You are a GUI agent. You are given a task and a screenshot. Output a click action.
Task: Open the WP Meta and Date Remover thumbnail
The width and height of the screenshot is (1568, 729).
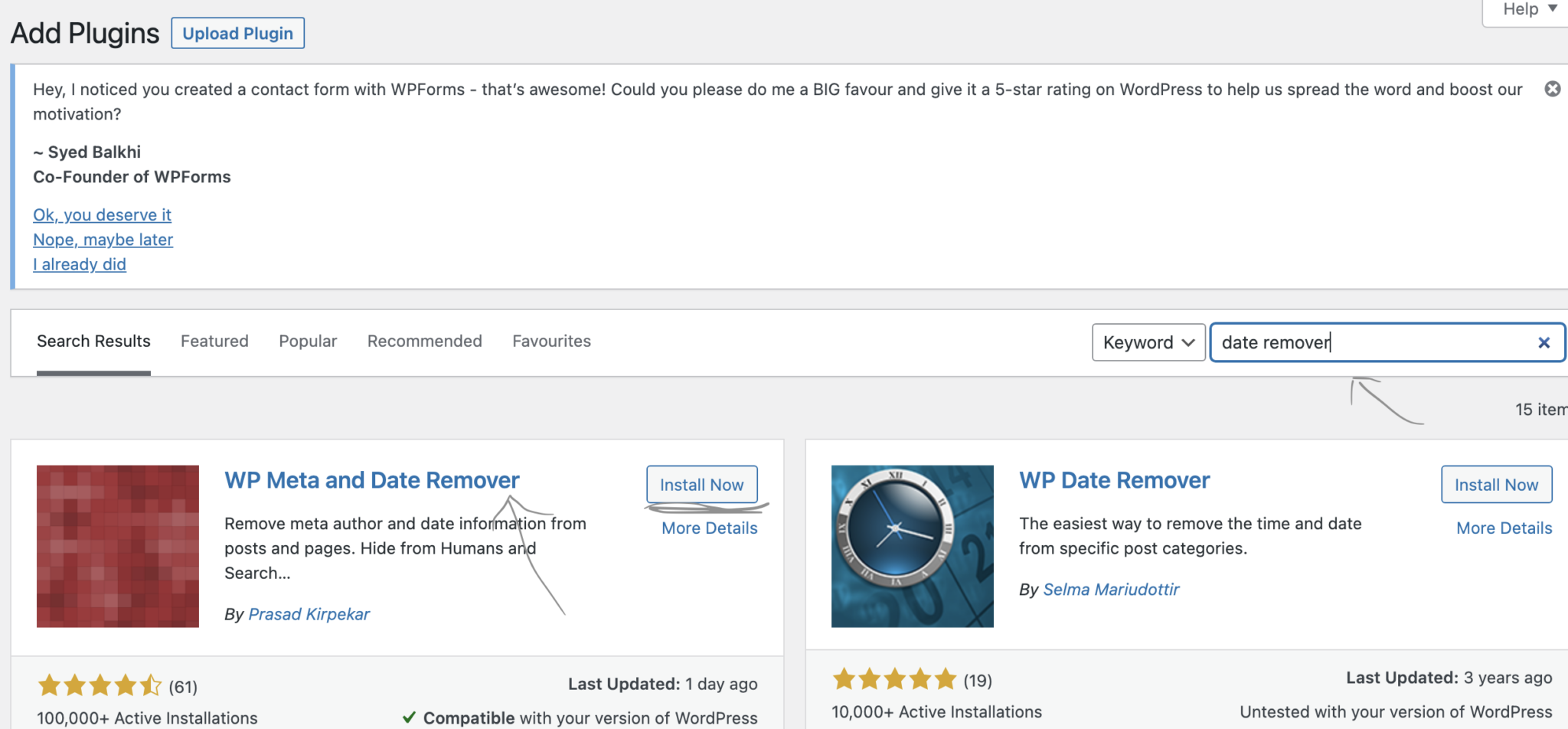click(x=118, y=546)
